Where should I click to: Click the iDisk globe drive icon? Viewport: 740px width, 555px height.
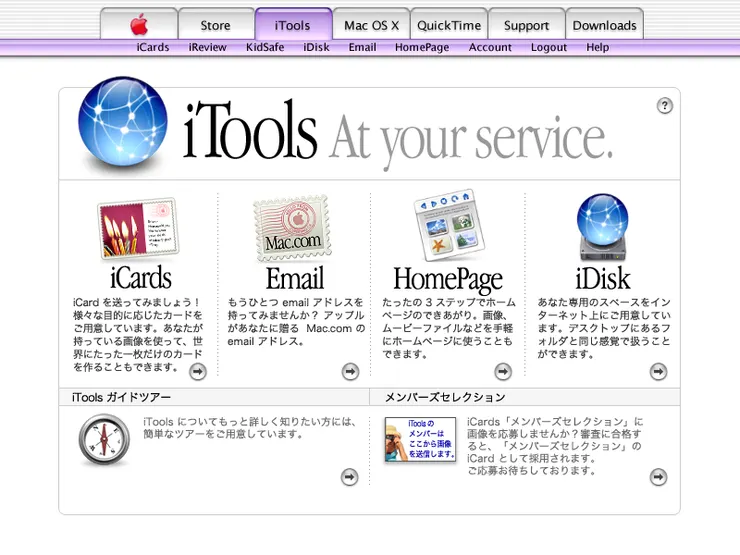point(603,227)
